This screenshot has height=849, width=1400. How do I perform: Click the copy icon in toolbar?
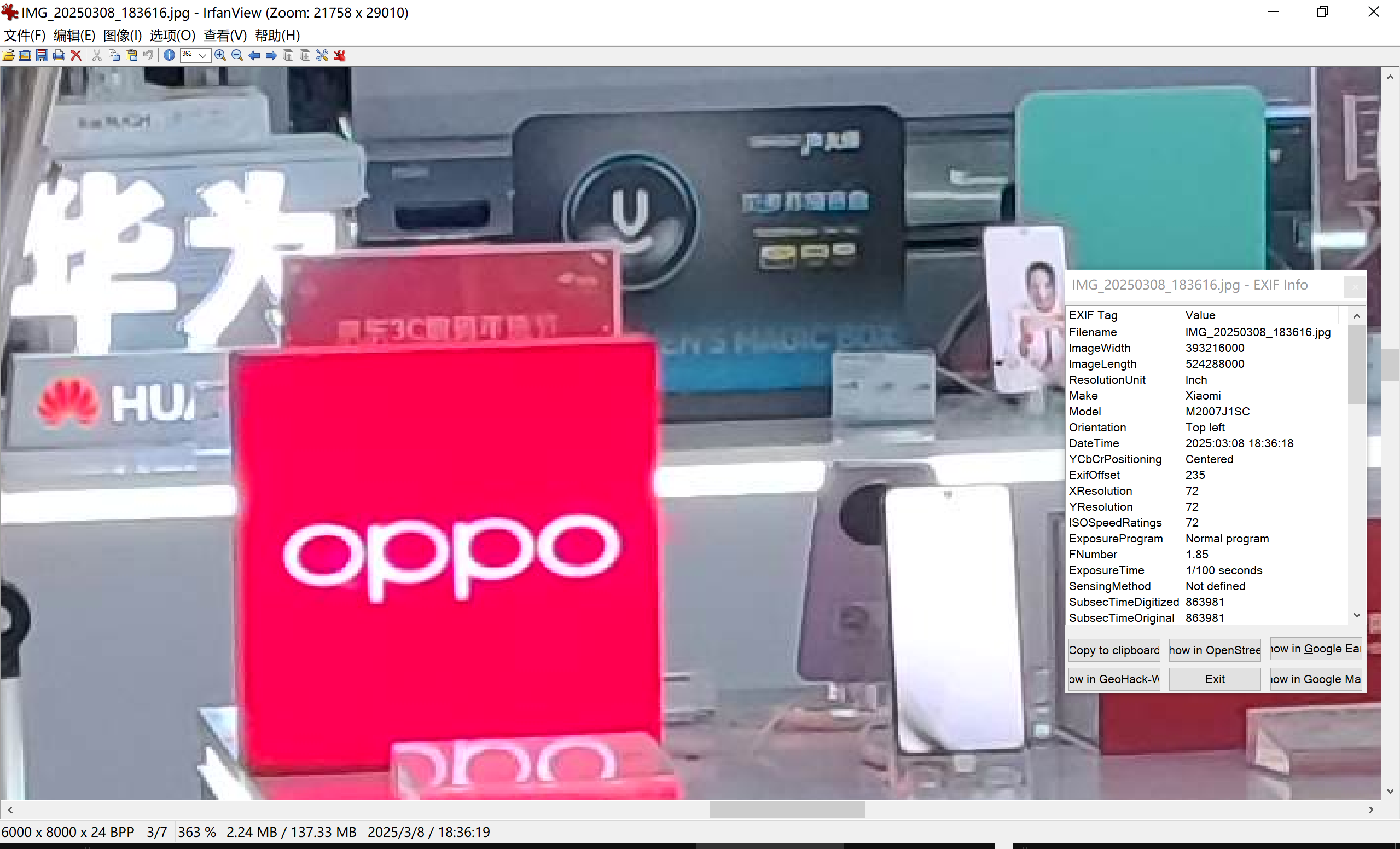tap(114, 55)
